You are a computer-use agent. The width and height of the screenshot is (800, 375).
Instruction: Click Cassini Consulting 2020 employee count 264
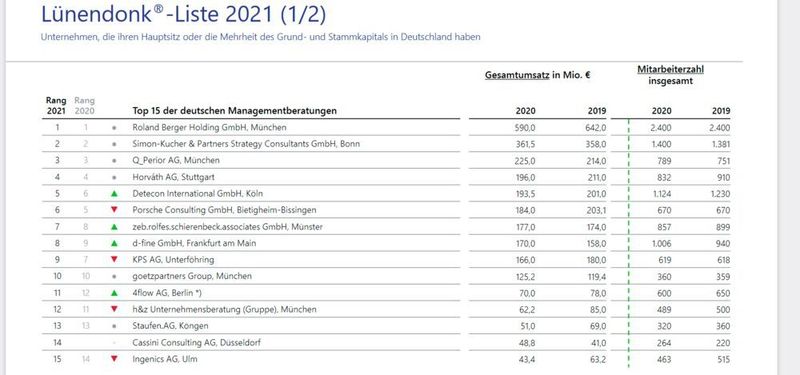665,342
